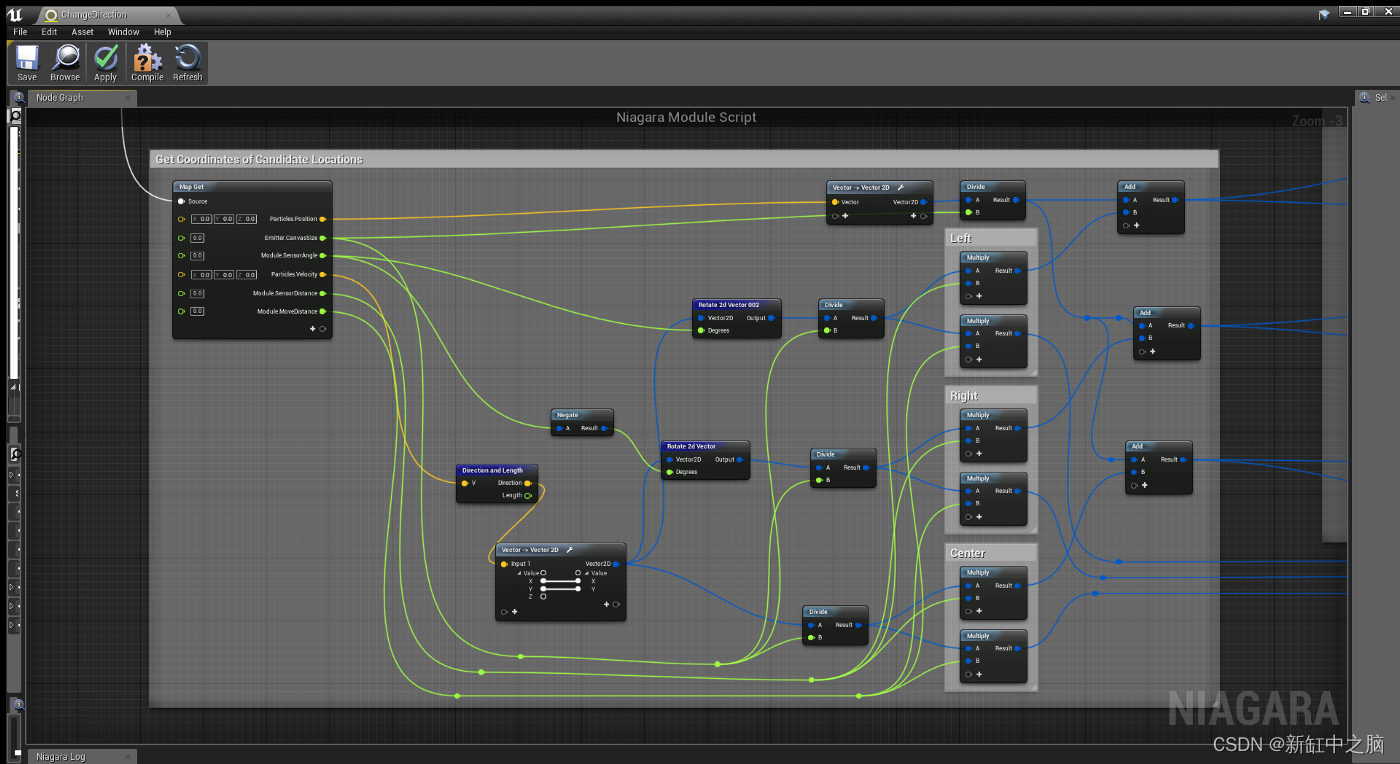Click the Module.SensorAngle output pin
Image resolution: width=1400 pixels, height=764 pixels.
coord(322,256)
